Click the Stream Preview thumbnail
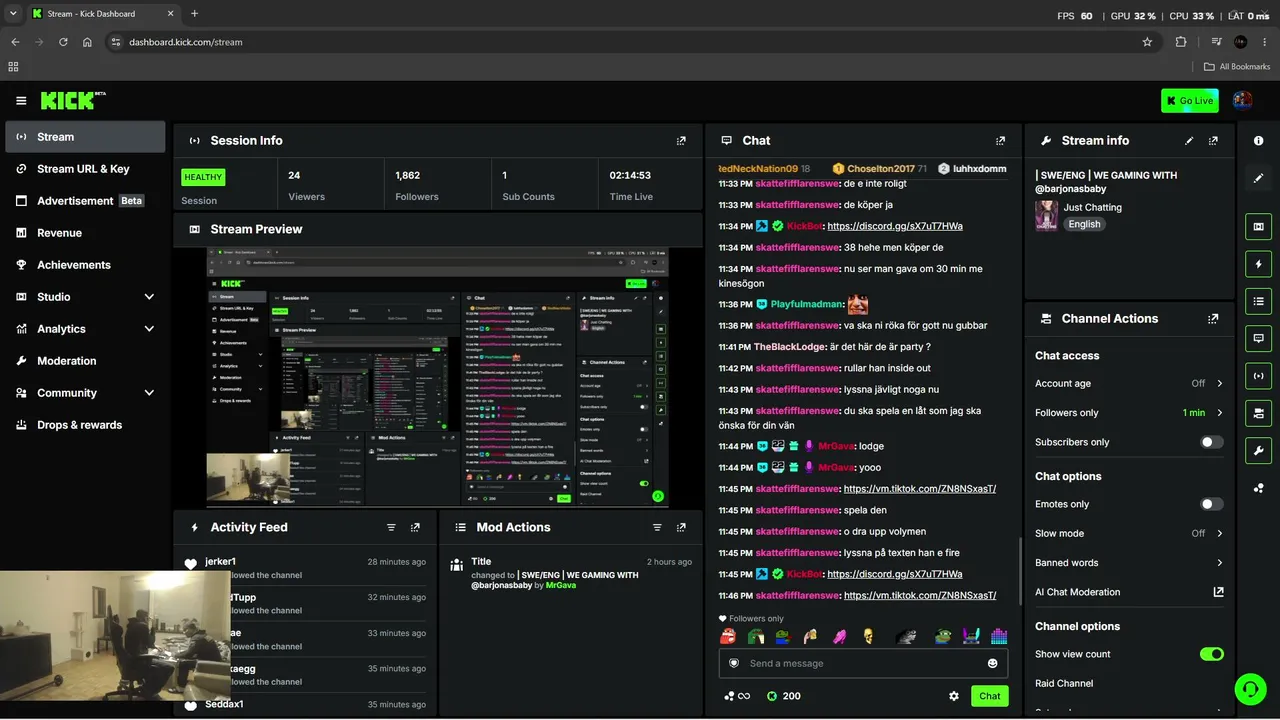 438,378
